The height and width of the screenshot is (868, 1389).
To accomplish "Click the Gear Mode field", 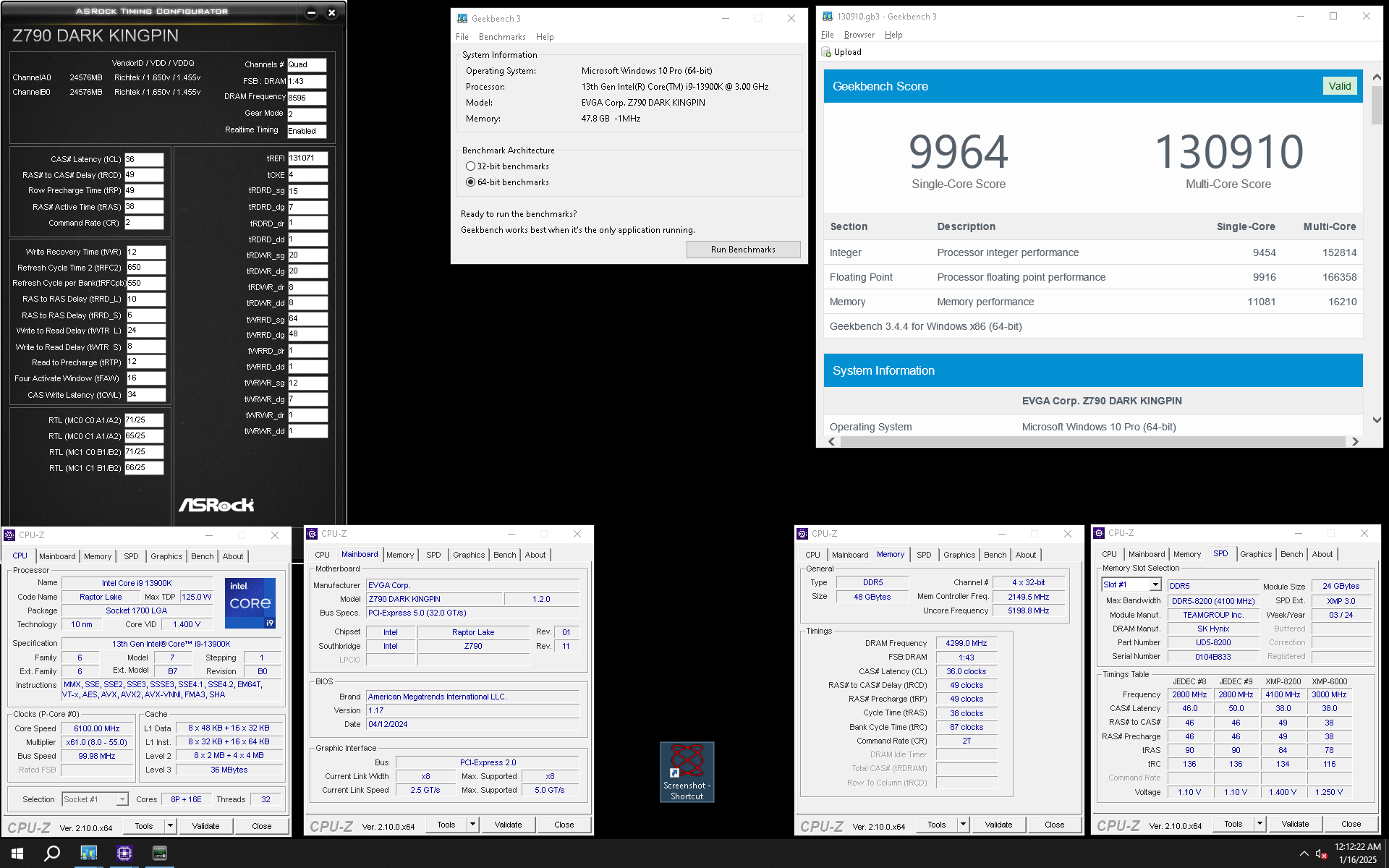I will (307, 114).
